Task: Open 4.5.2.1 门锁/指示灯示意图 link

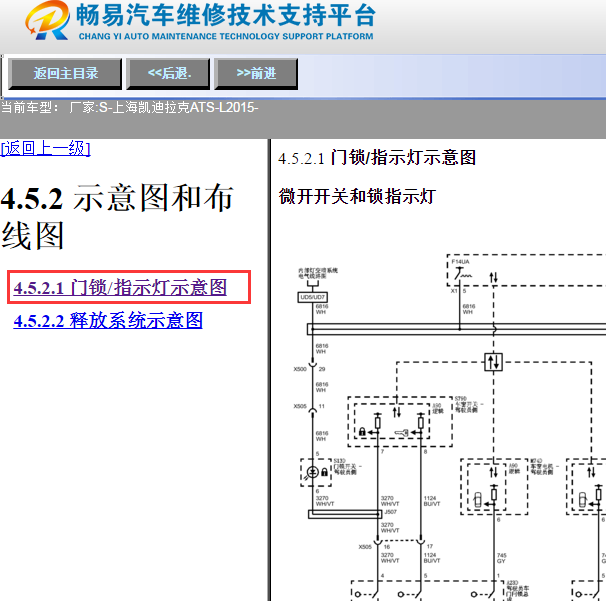Action: coord(120,288)
